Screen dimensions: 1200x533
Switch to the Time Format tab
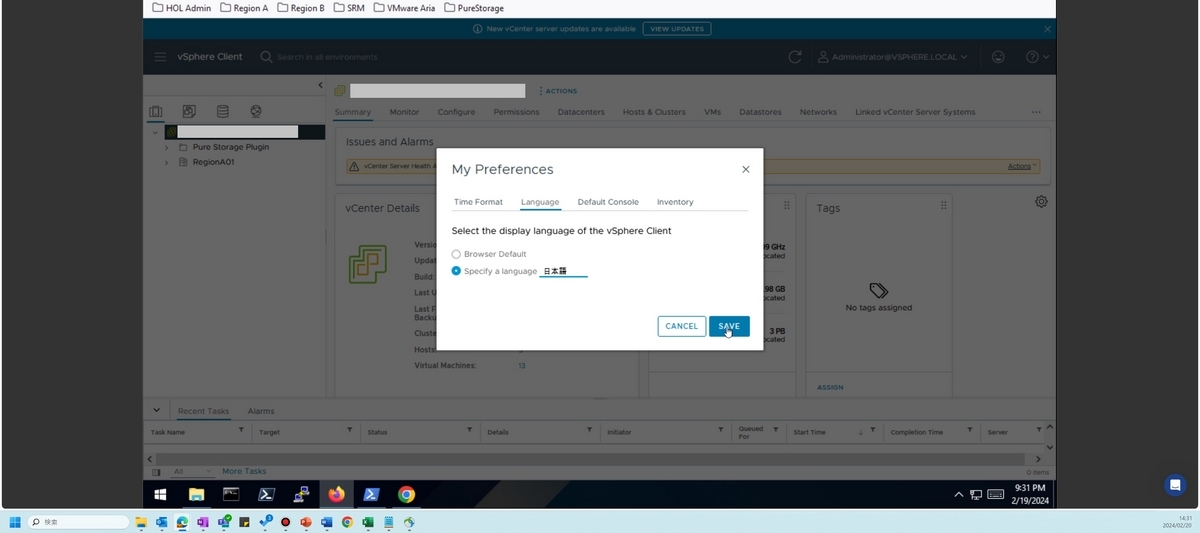[478, 202]
